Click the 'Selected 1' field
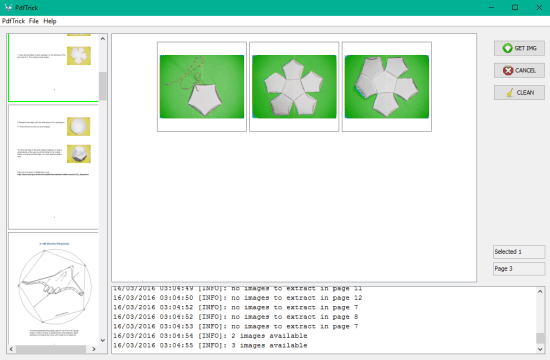Image resolution: width=550 pixels, height=360 pixels. click(x=519, y=252)
